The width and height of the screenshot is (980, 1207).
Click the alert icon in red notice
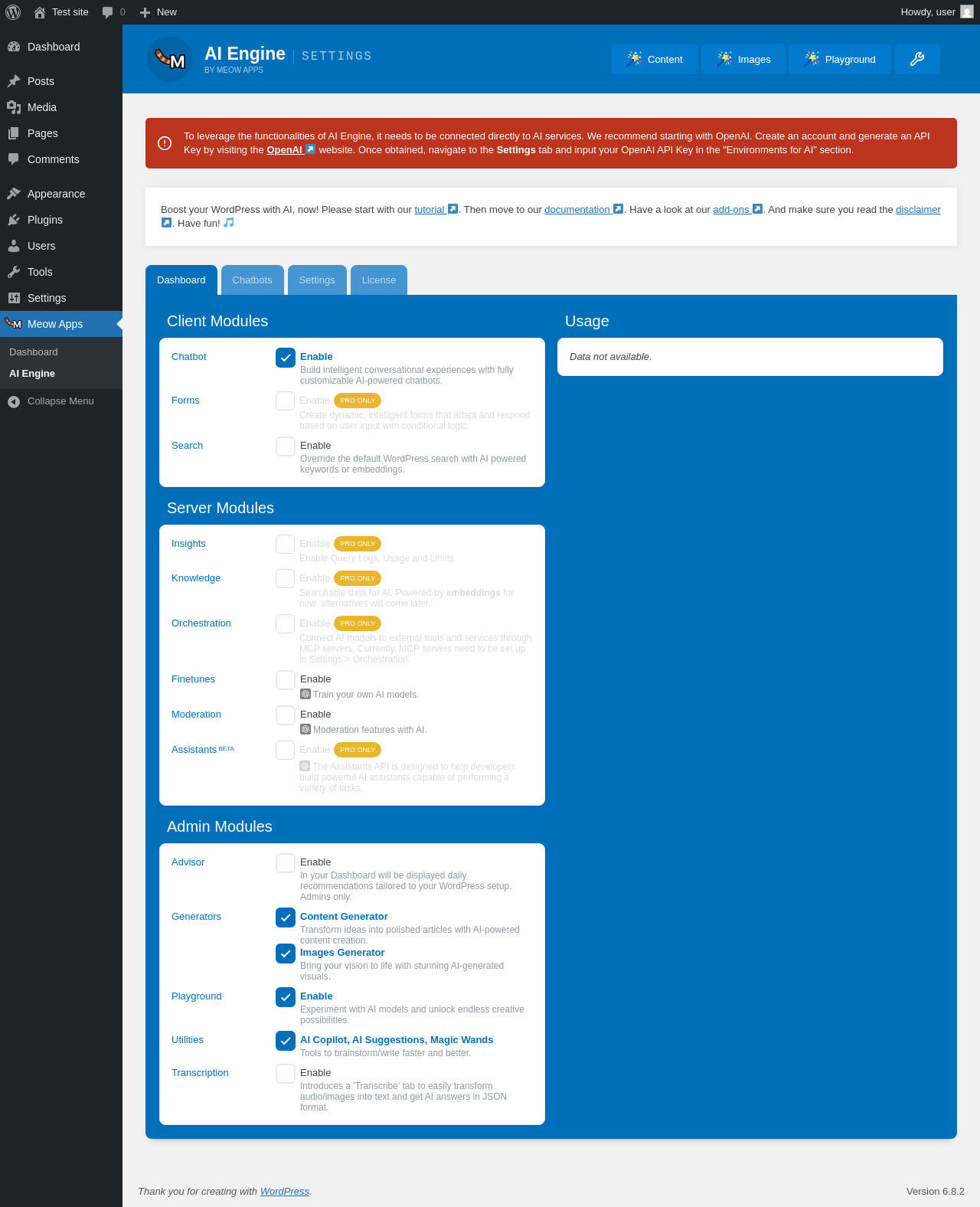(165, 143)
